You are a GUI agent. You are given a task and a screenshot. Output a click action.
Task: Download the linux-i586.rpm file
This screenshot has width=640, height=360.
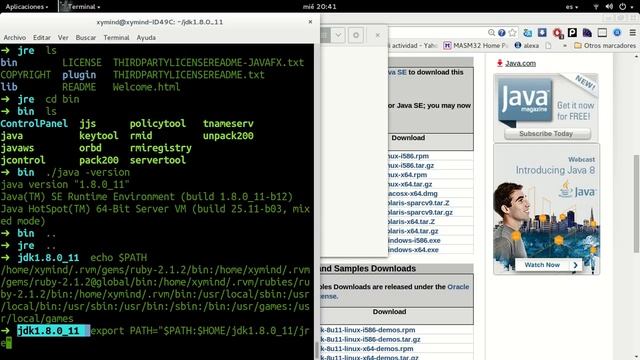click(x=409, y=156)
